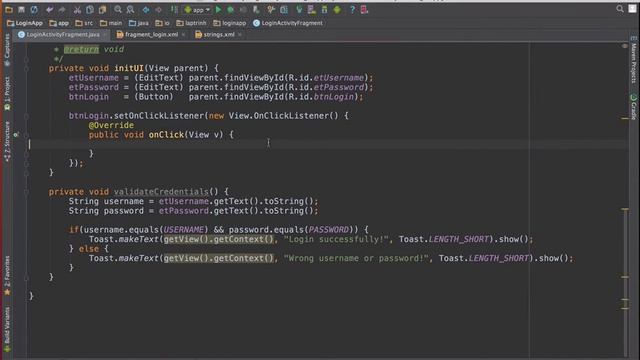Click the @Override annotation text

pyautogui.click(x=111, y=125)
